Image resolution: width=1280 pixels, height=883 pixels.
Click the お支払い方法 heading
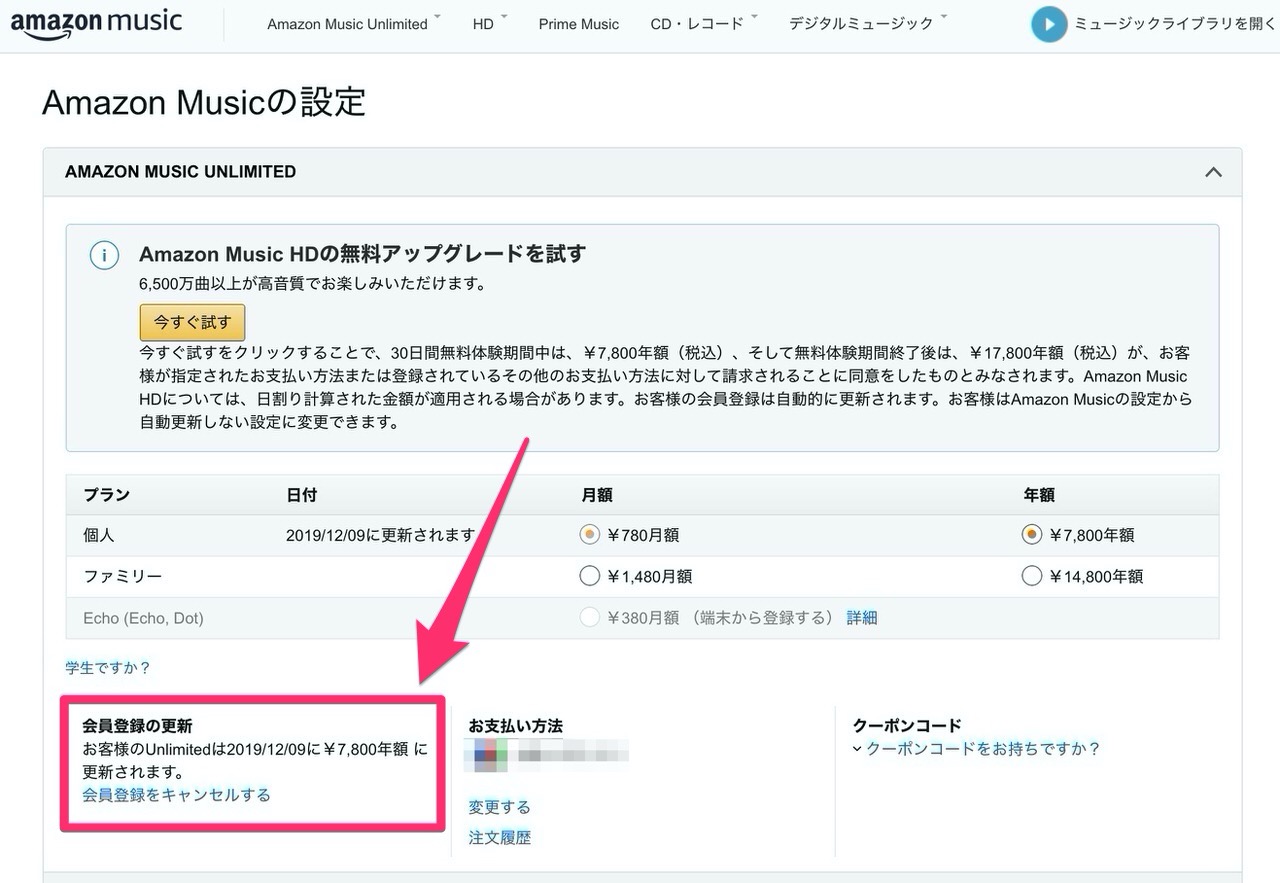515,726
